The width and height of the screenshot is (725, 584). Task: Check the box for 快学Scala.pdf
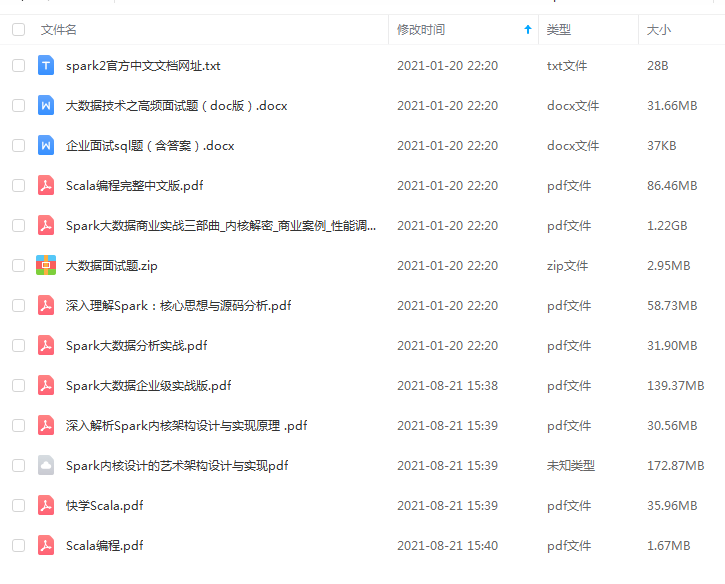(x=18, y=505)
